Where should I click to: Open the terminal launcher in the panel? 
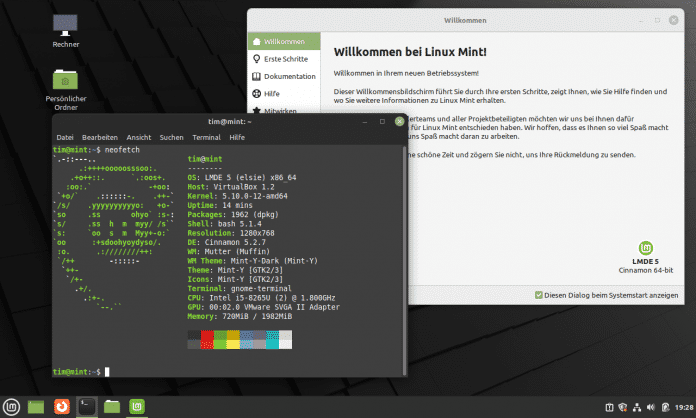(87, 406)
